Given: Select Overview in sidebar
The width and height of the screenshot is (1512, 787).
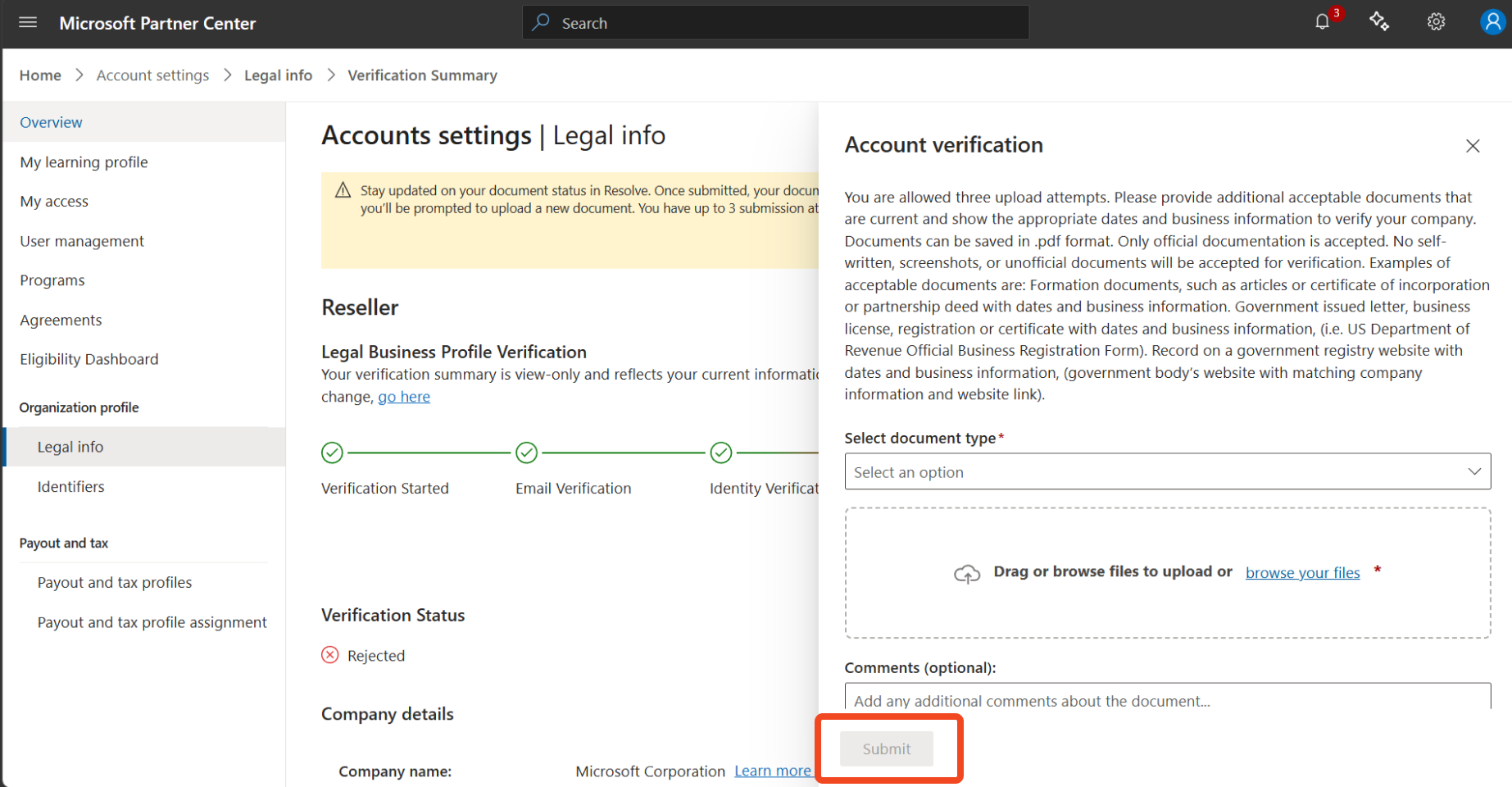Looking at the screenshot, I should pyautogui.click(x=144, y=122).
